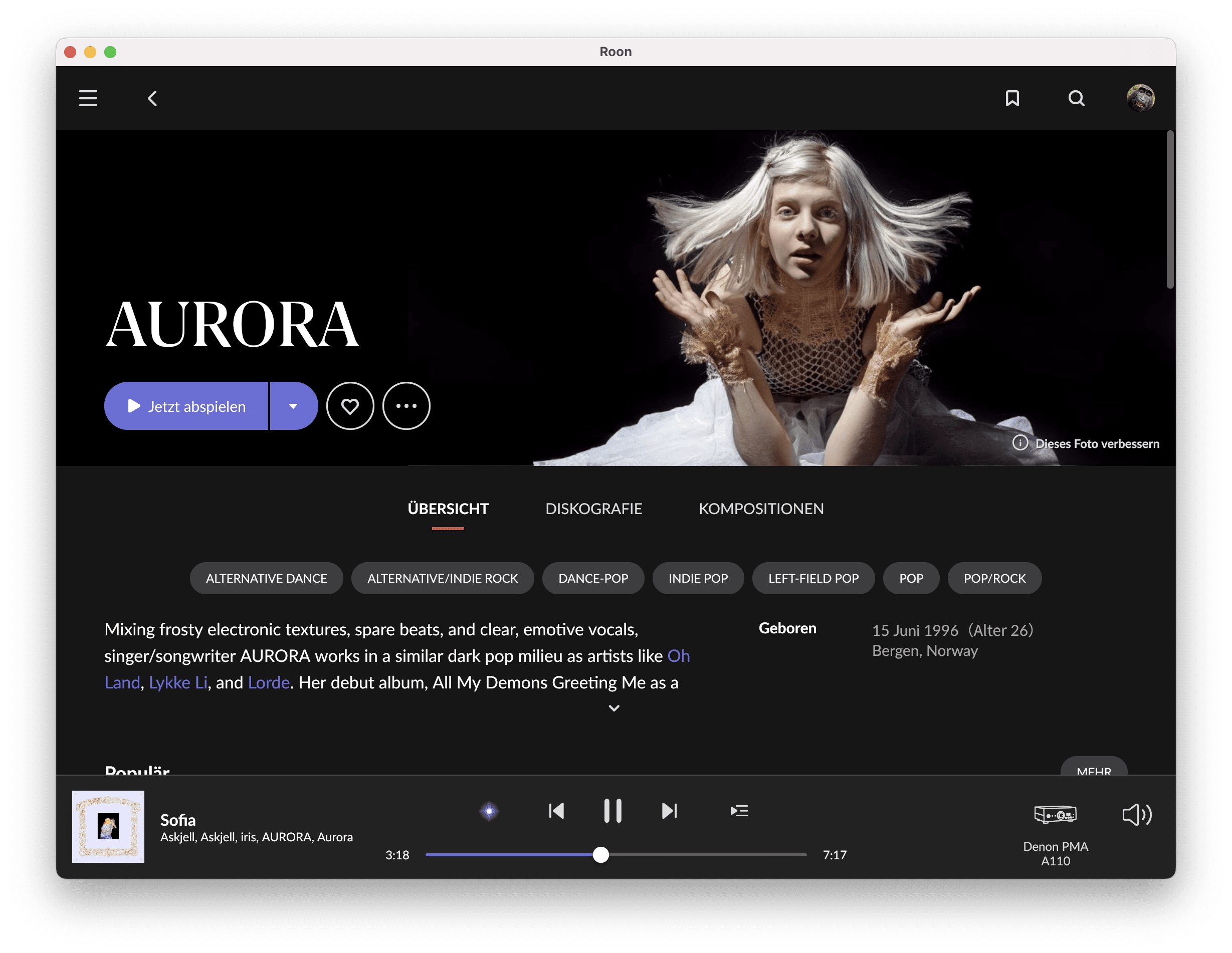1232x953 pixels.
Task: Click the playback progress slider handle
Action: [601, 855]
